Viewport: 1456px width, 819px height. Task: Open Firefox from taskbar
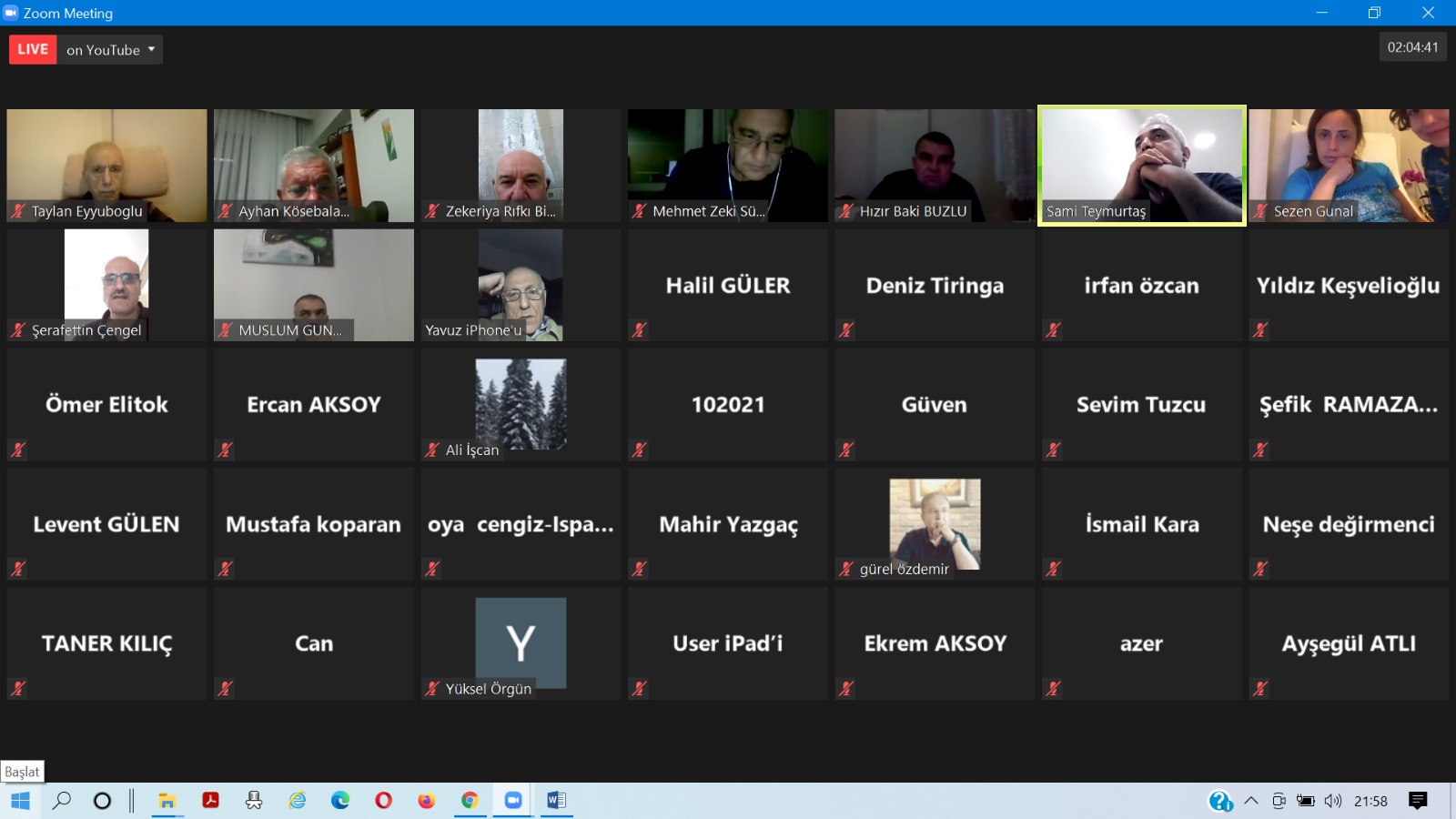(x=427, y=801)
